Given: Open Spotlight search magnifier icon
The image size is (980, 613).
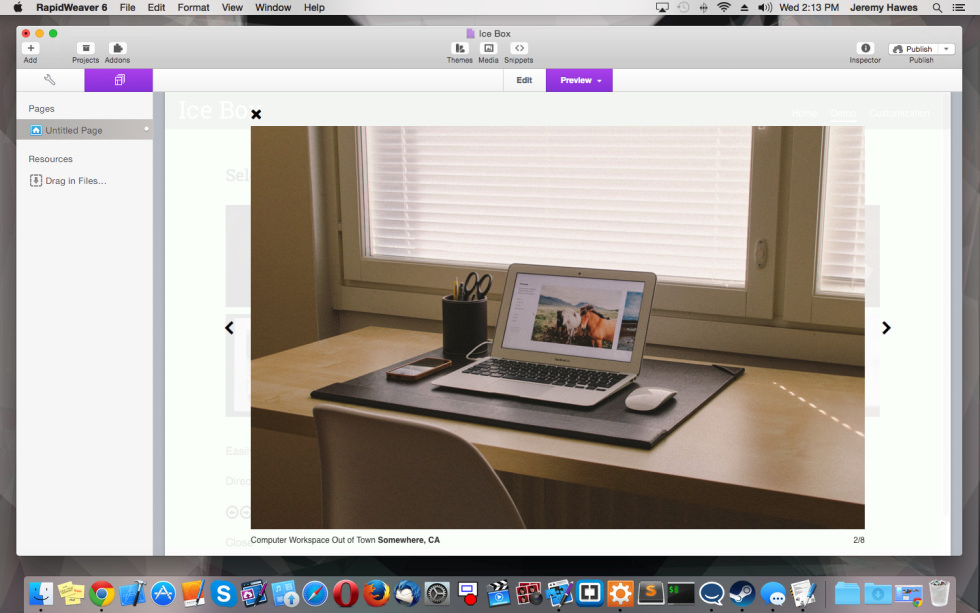Looking at the screenshot, I should tap(937, 7).
